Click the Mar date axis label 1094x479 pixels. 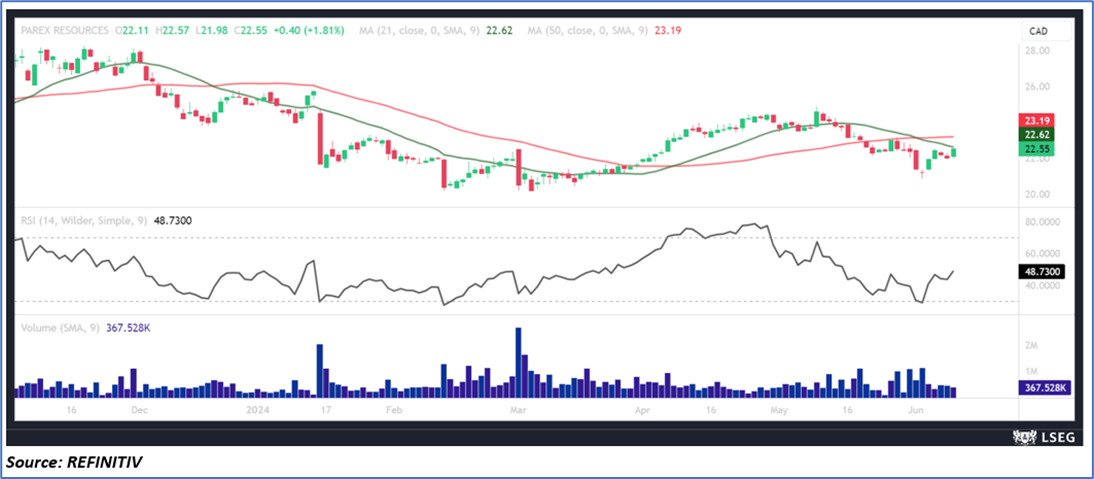pyautogui.click(x=518, y=411)
